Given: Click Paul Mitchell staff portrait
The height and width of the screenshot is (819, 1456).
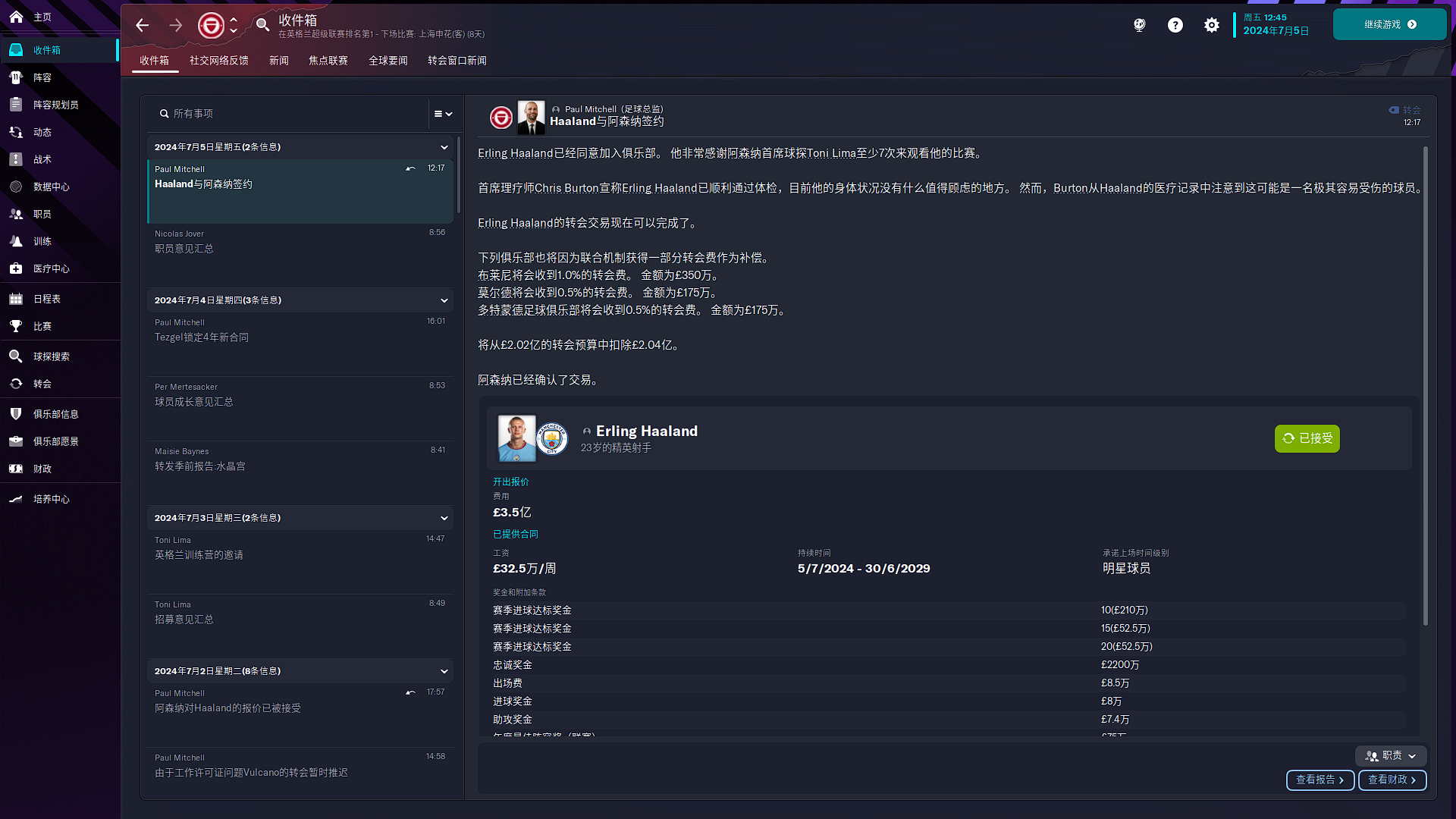Looking at the screenshot, I should pos(531,118).
